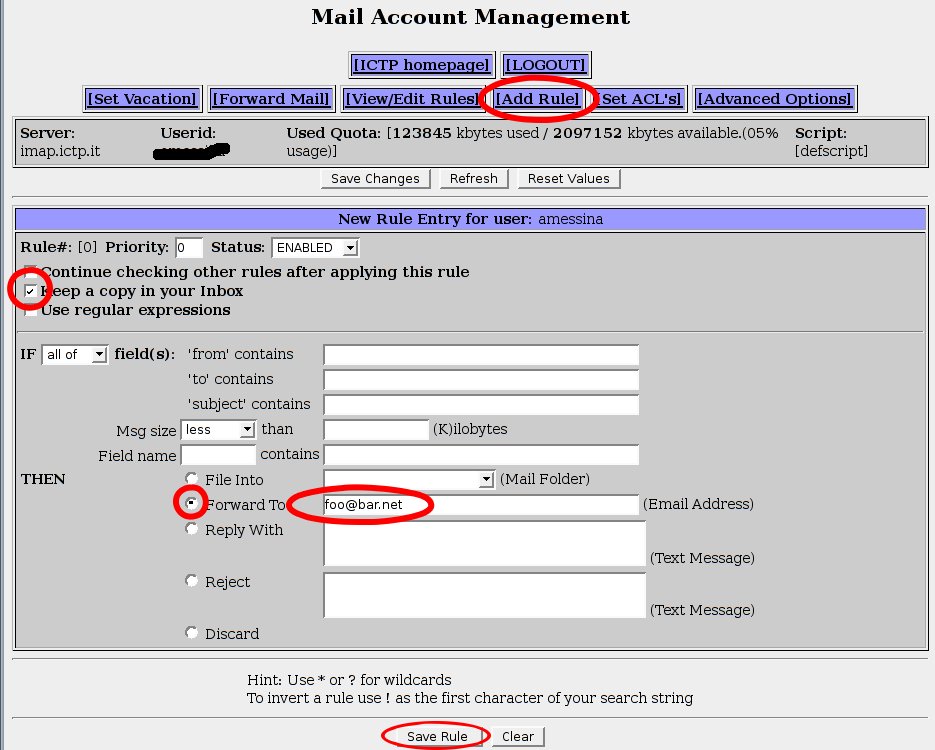935x750 pixels.
Task: Open Advanced Options
Action: (774, 98)
